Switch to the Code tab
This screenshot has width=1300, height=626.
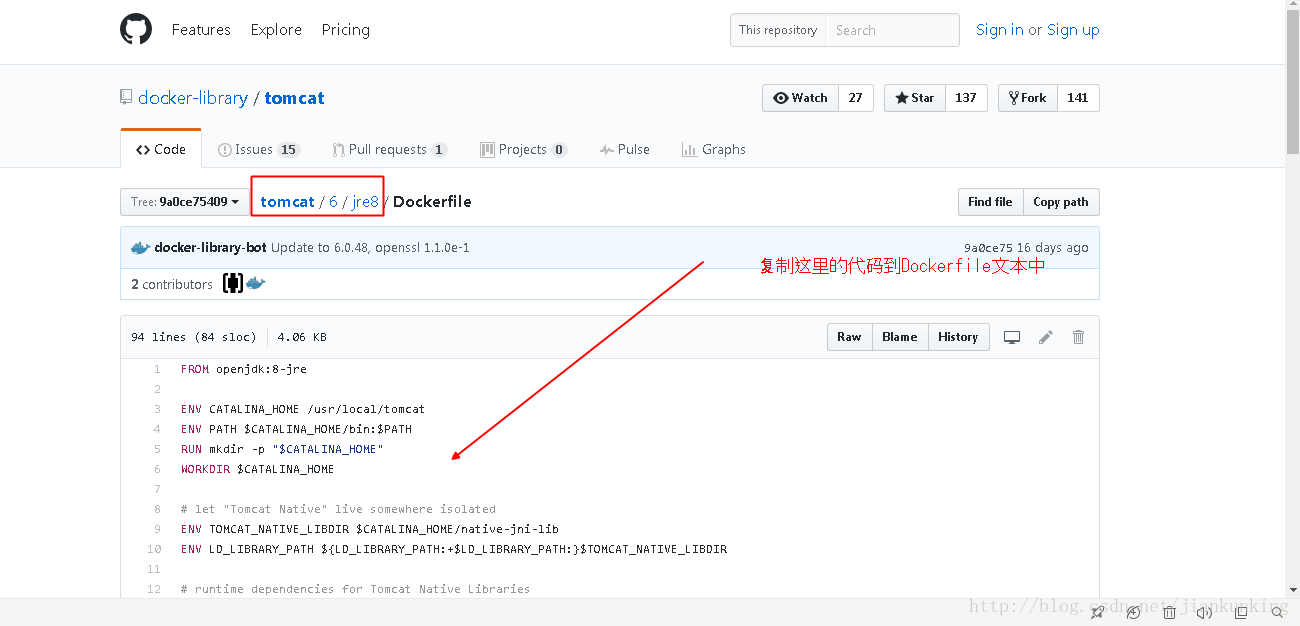(161, 149)
